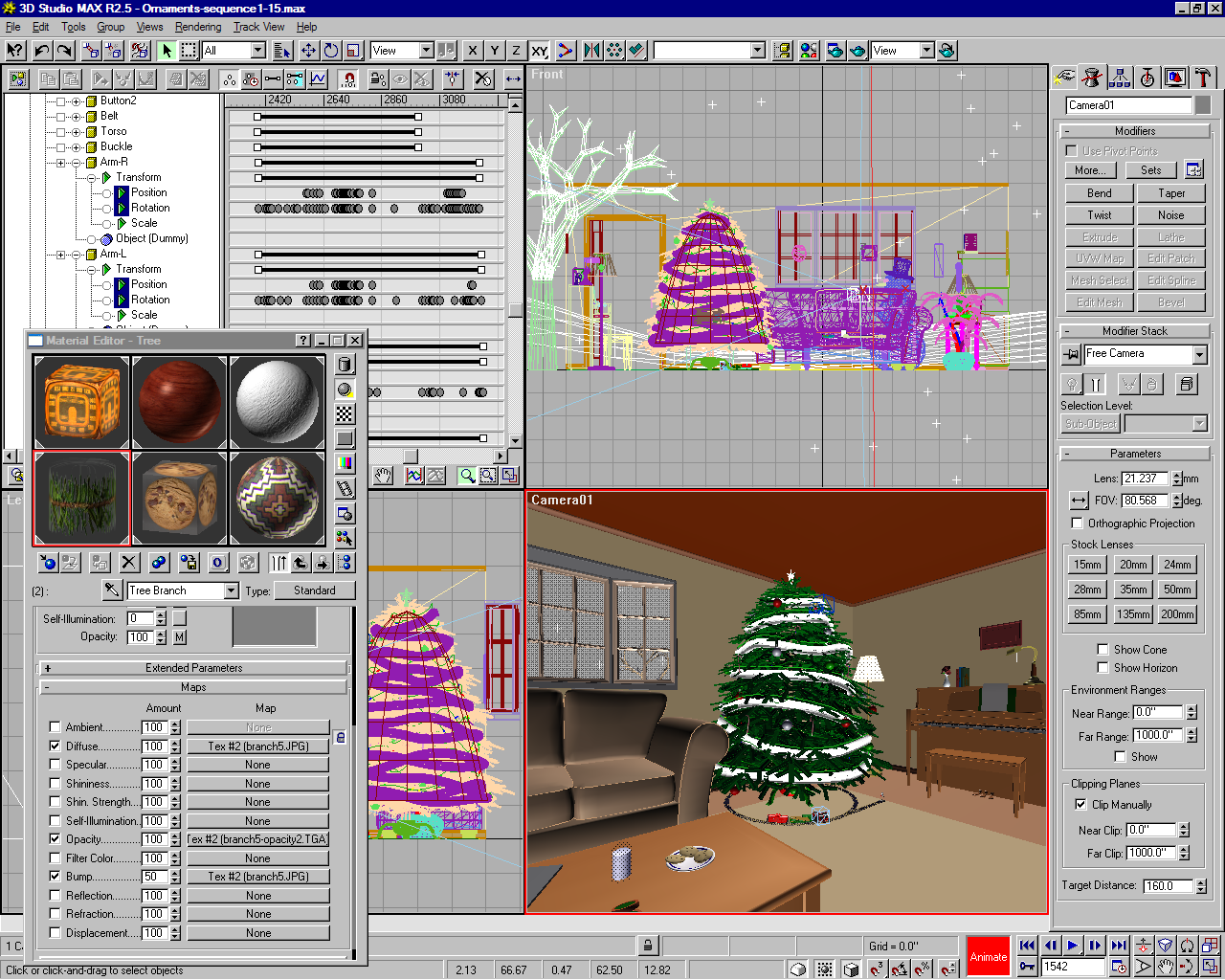The image size is (1225, 980).
Task: Open the Hierarchy command panel tab
Action: pyautogui.click(x=1120, y=78)
